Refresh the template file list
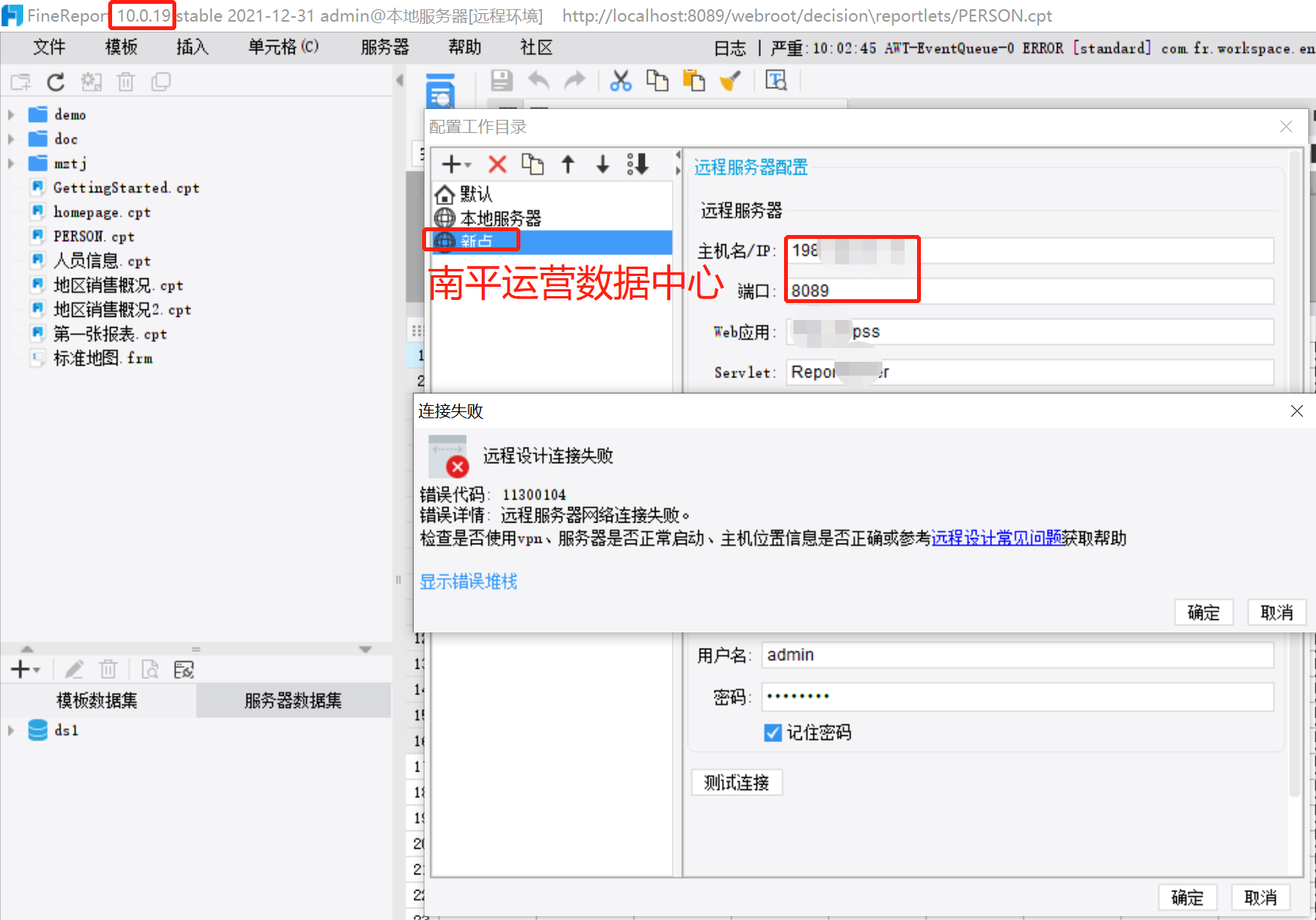1316x920 pixels. point(56,82)
